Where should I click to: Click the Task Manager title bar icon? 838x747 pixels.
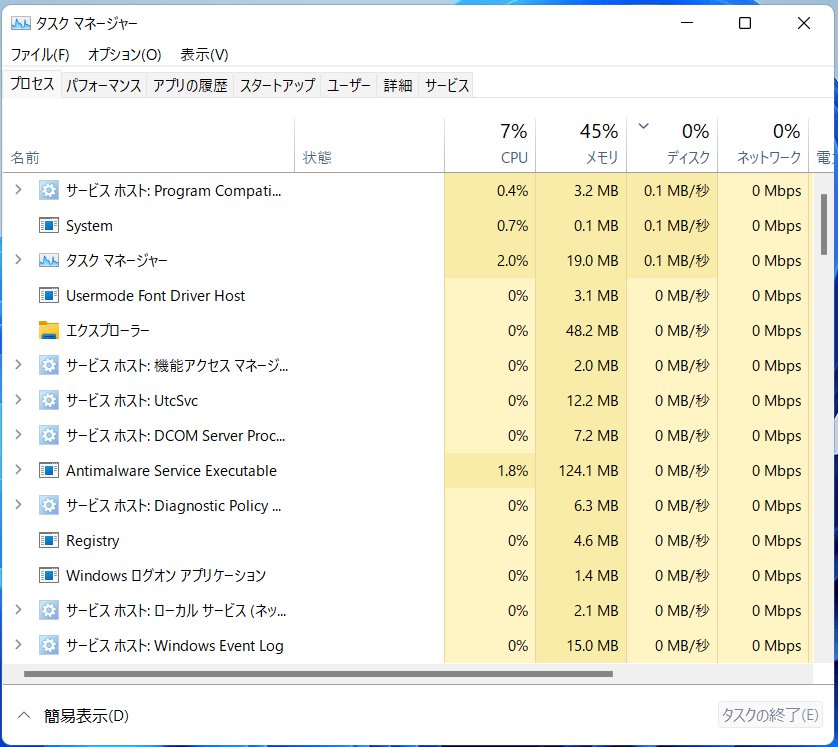click(x=21, y=24)
